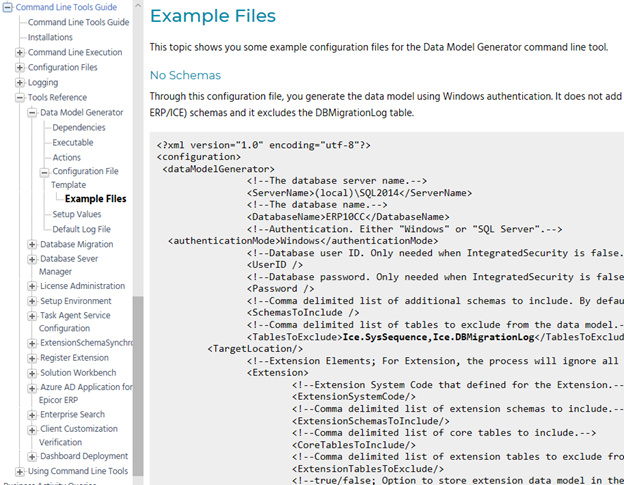This screenshot has width=624, height=485.
Task: Click the authenticationMode Windows line
Action: pyautogui.click(x=303, y=241)
